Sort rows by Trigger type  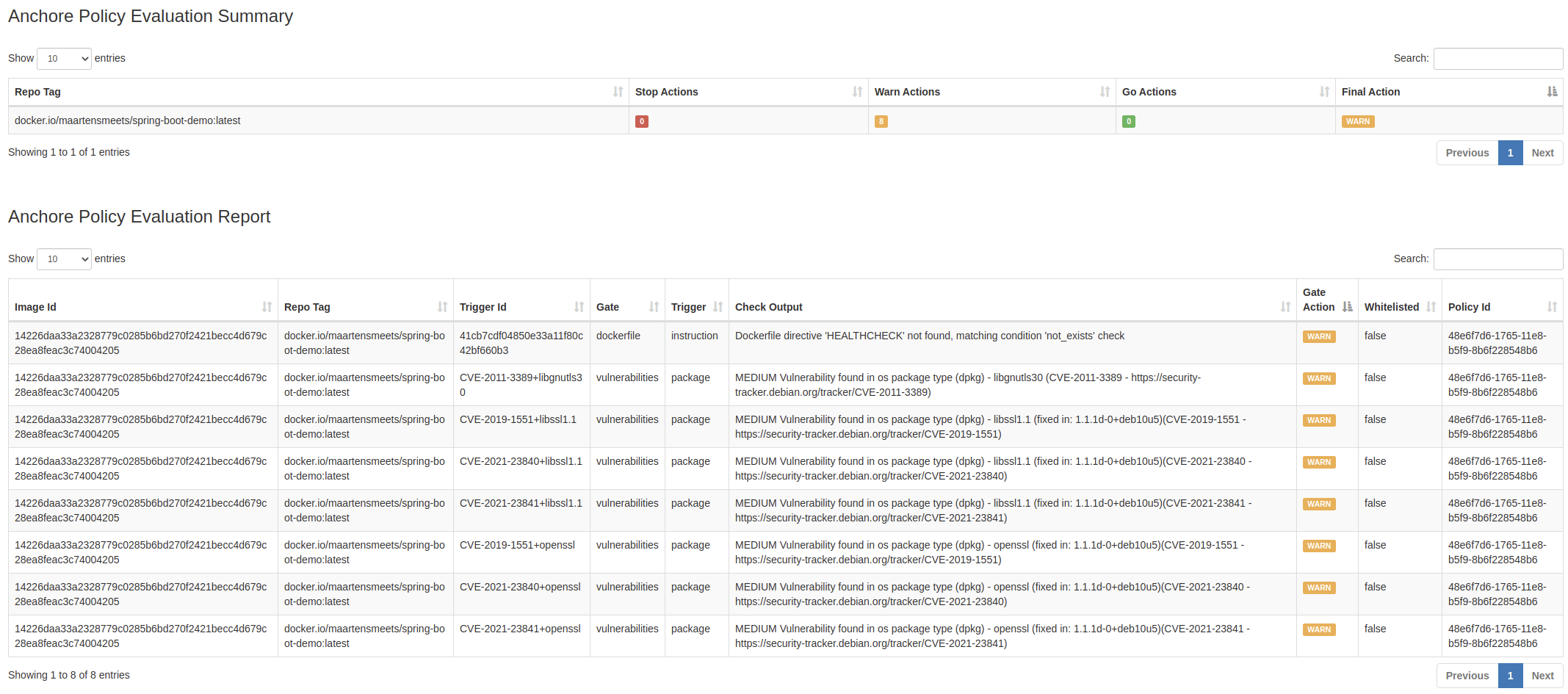(717, 307)
